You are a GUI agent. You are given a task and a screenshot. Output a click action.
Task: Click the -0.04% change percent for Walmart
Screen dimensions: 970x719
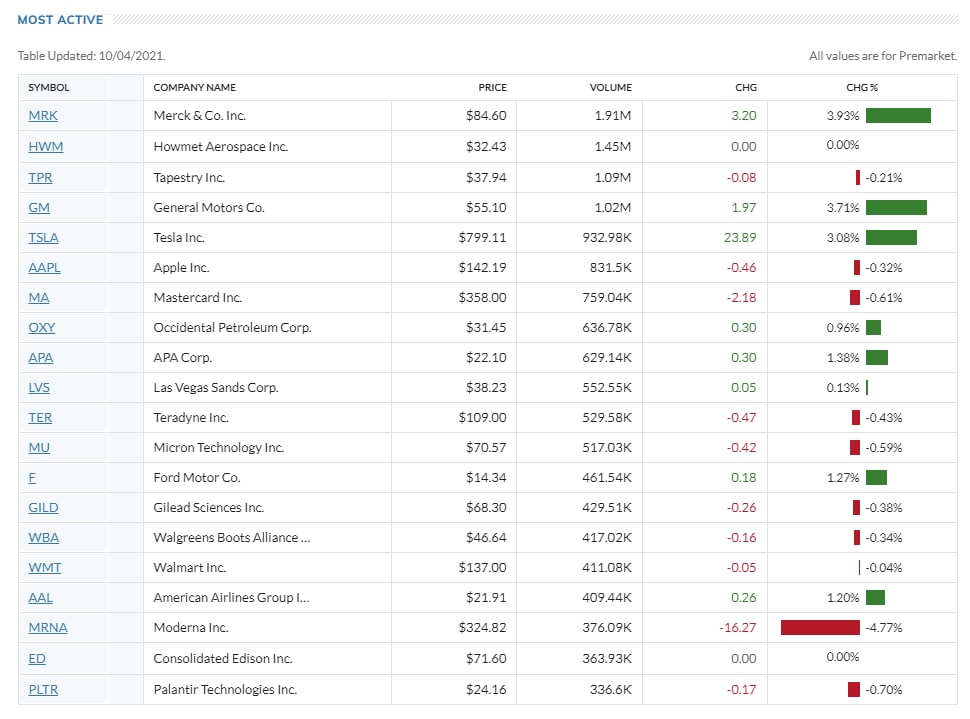pos(883,568)
